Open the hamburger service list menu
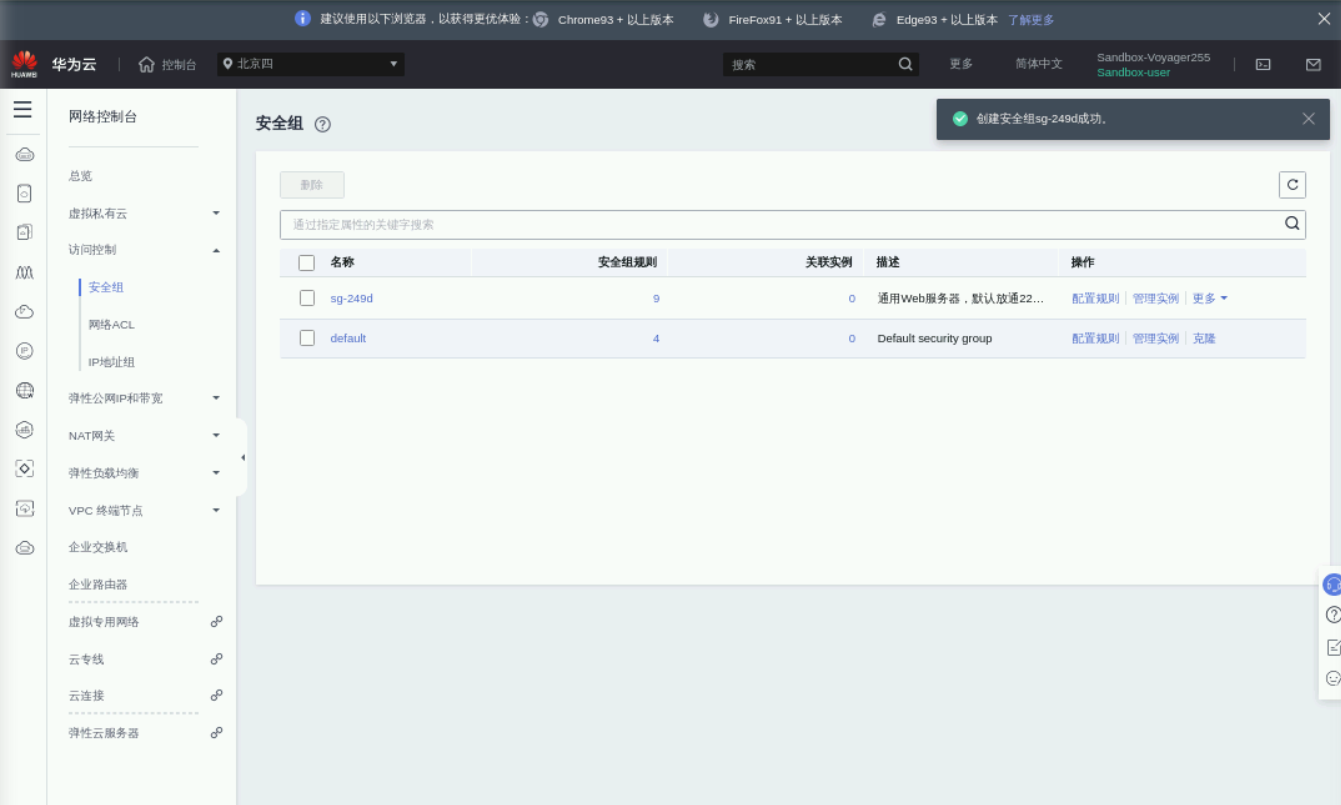 pos(22,110)
